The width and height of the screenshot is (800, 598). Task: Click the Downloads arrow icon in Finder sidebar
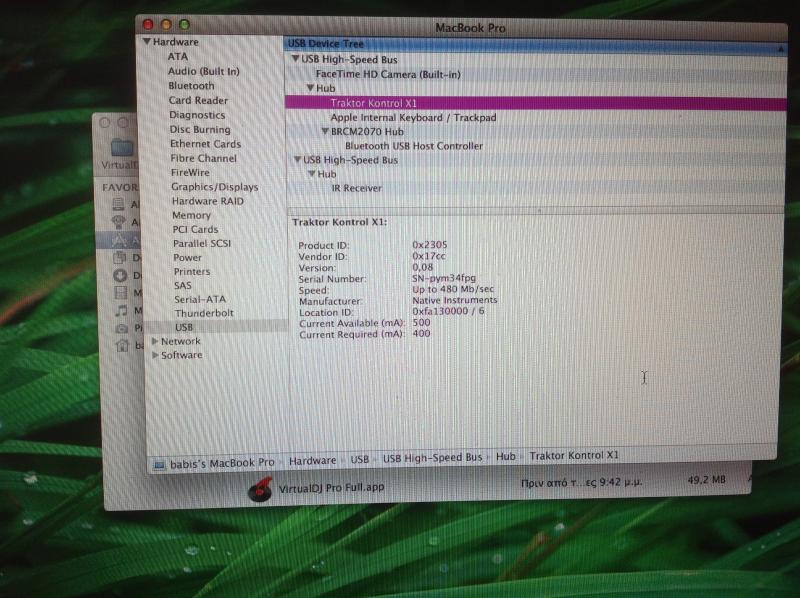tap(120, 276)
